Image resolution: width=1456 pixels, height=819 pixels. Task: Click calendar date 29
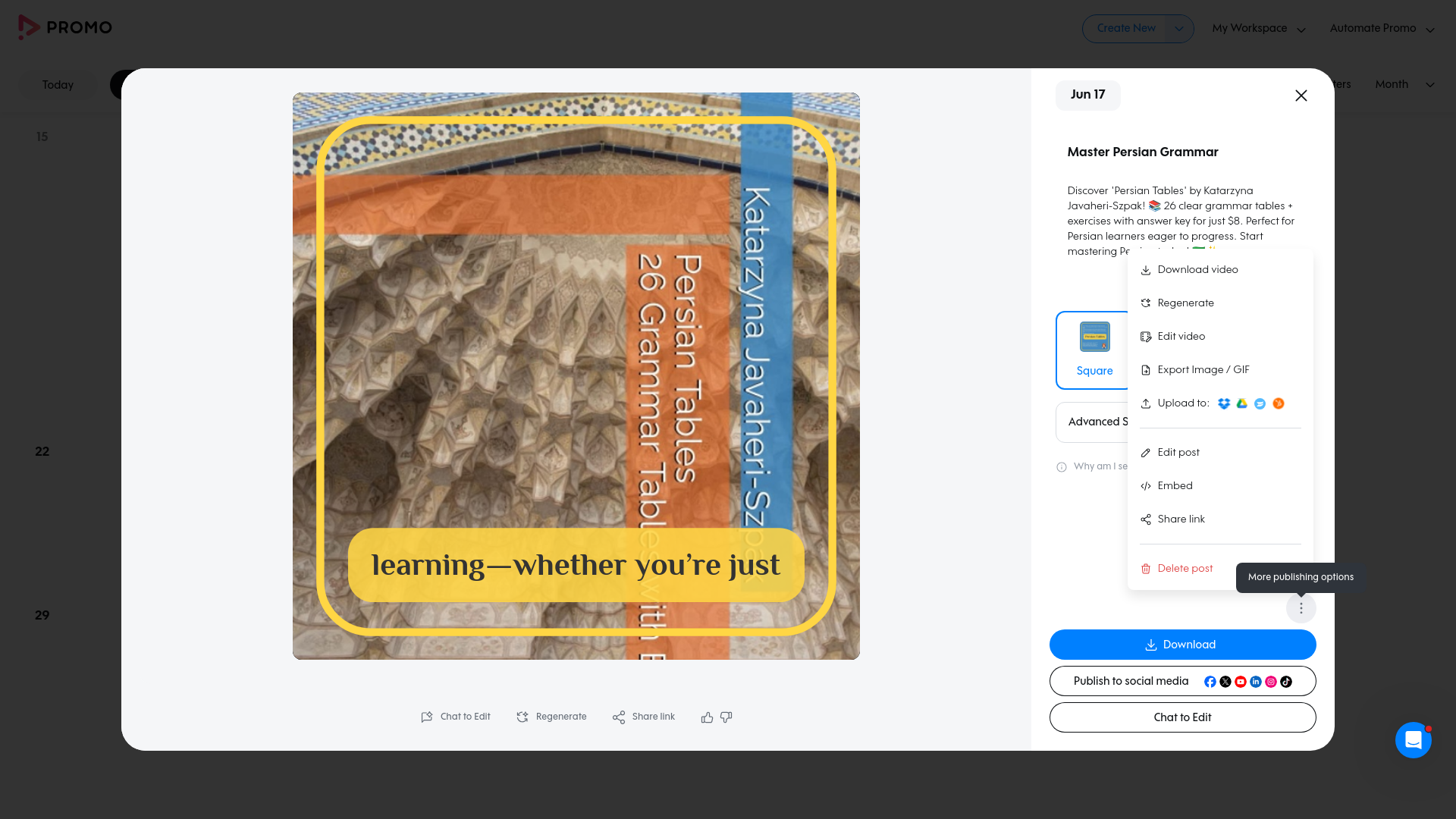pyautogui.click(x=42, y=616)
